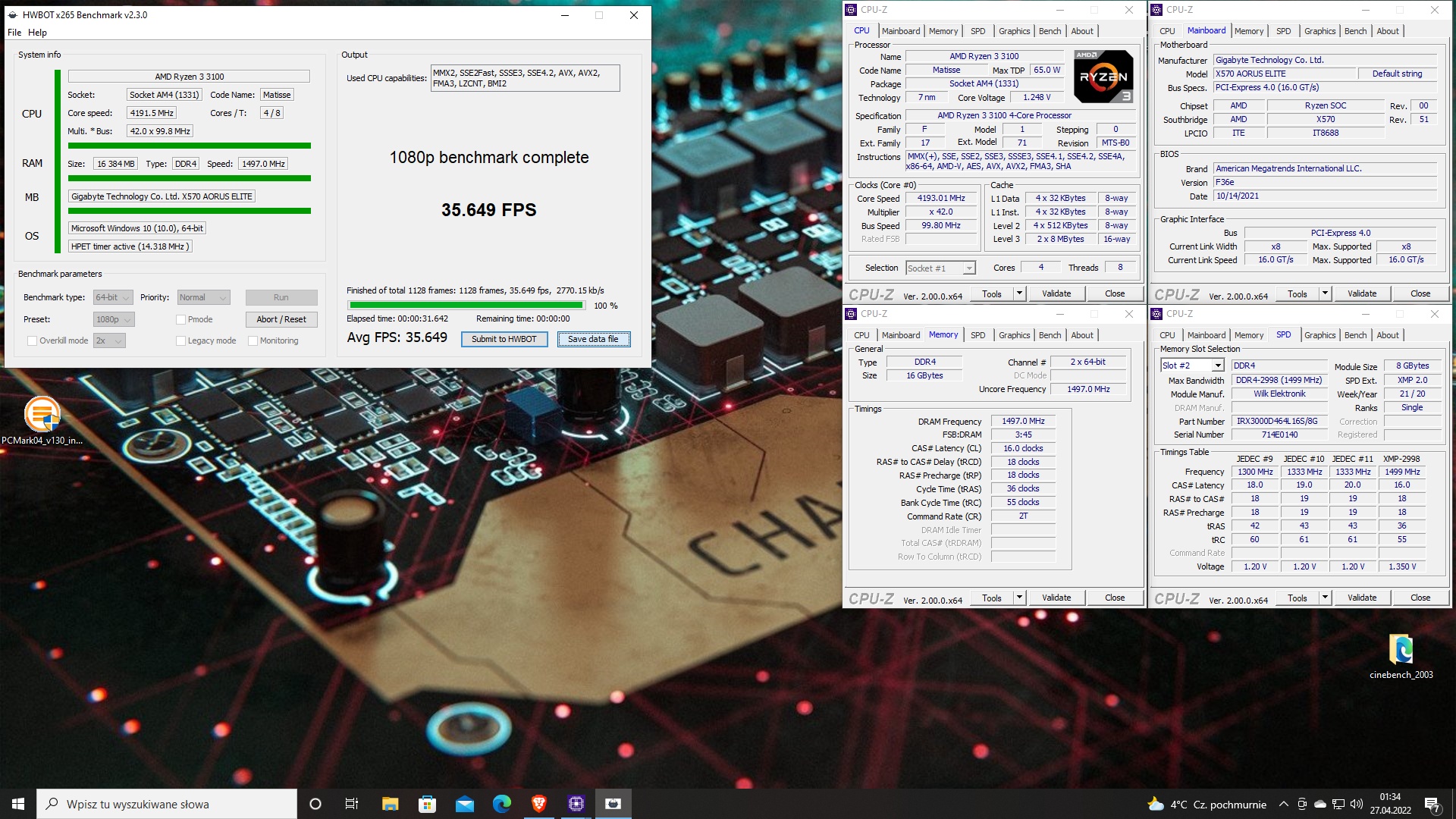The width and height of the screenshot is (1456, 819).
Task: Click Default string button in Mainboard
Action: (x=1397, y=74)
